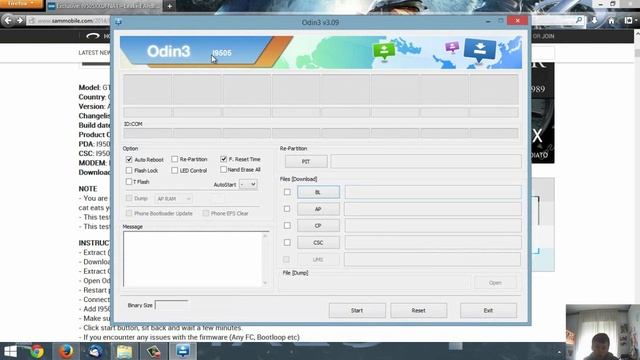Image resolution: width=640 pixels, height=360 pixels.
Task: Check the box beside the AP button
Action: [287, 209]
